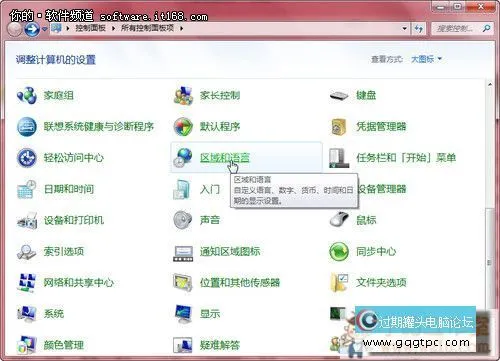The image size is (500, 361).
Task: Open the 日期和时间 icon
Action: [x=27, y=189]
